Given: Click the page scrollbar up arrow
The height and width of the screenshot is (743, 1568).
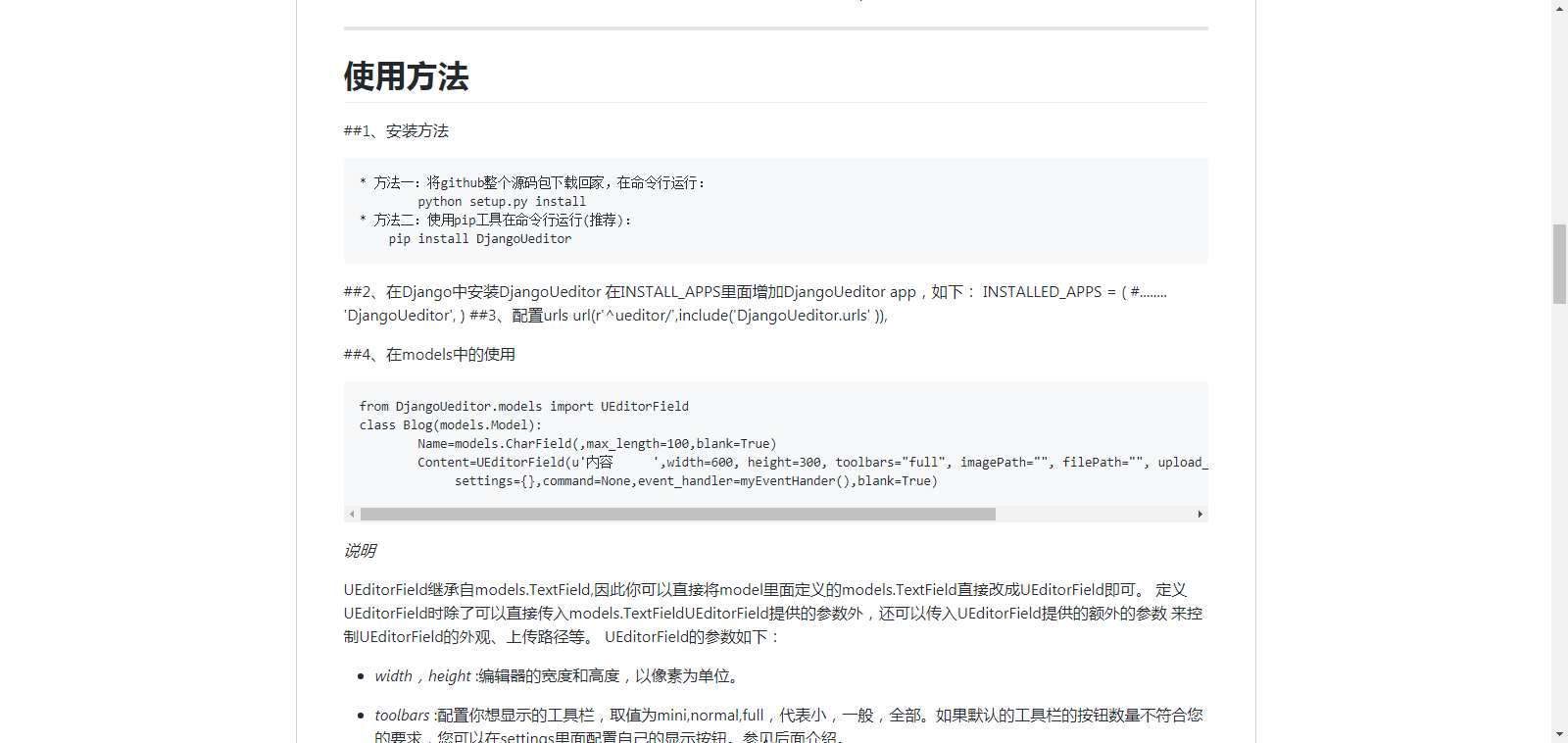Looking at the screenshot, I should click(x=1559, y=8).
